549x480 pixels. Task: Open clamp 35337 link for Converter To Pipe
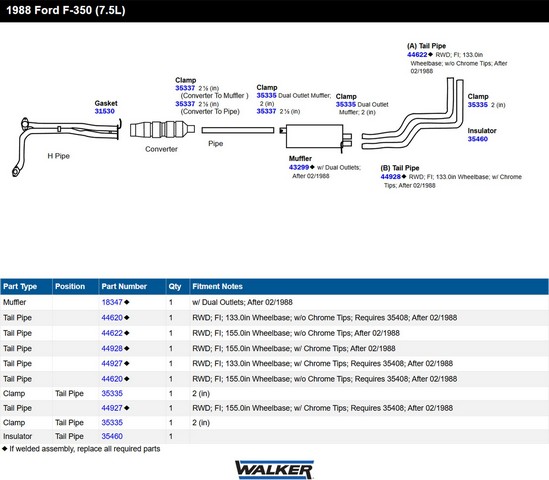coord(185,104)
